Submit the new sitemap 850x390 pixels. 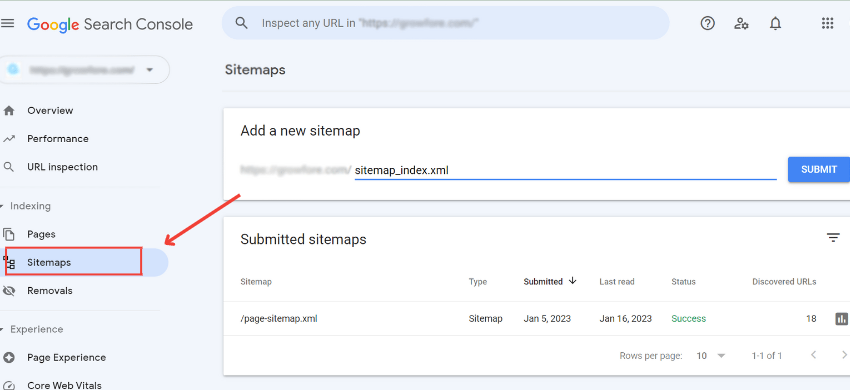click(819, 169)
